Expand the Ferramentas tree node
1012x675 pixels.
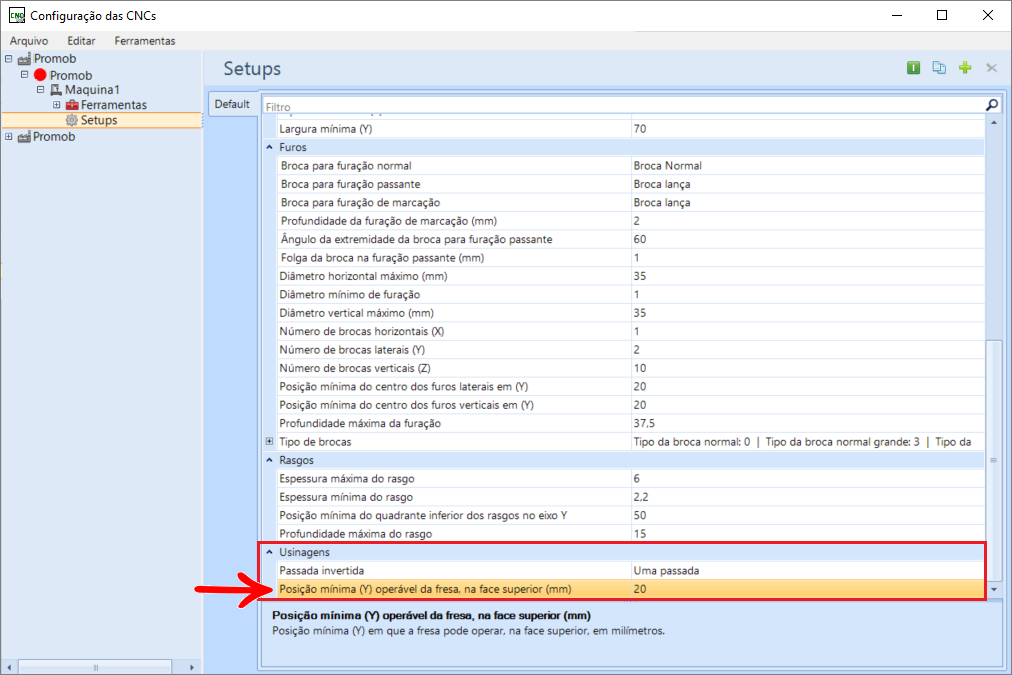click(x=56, y=105)
